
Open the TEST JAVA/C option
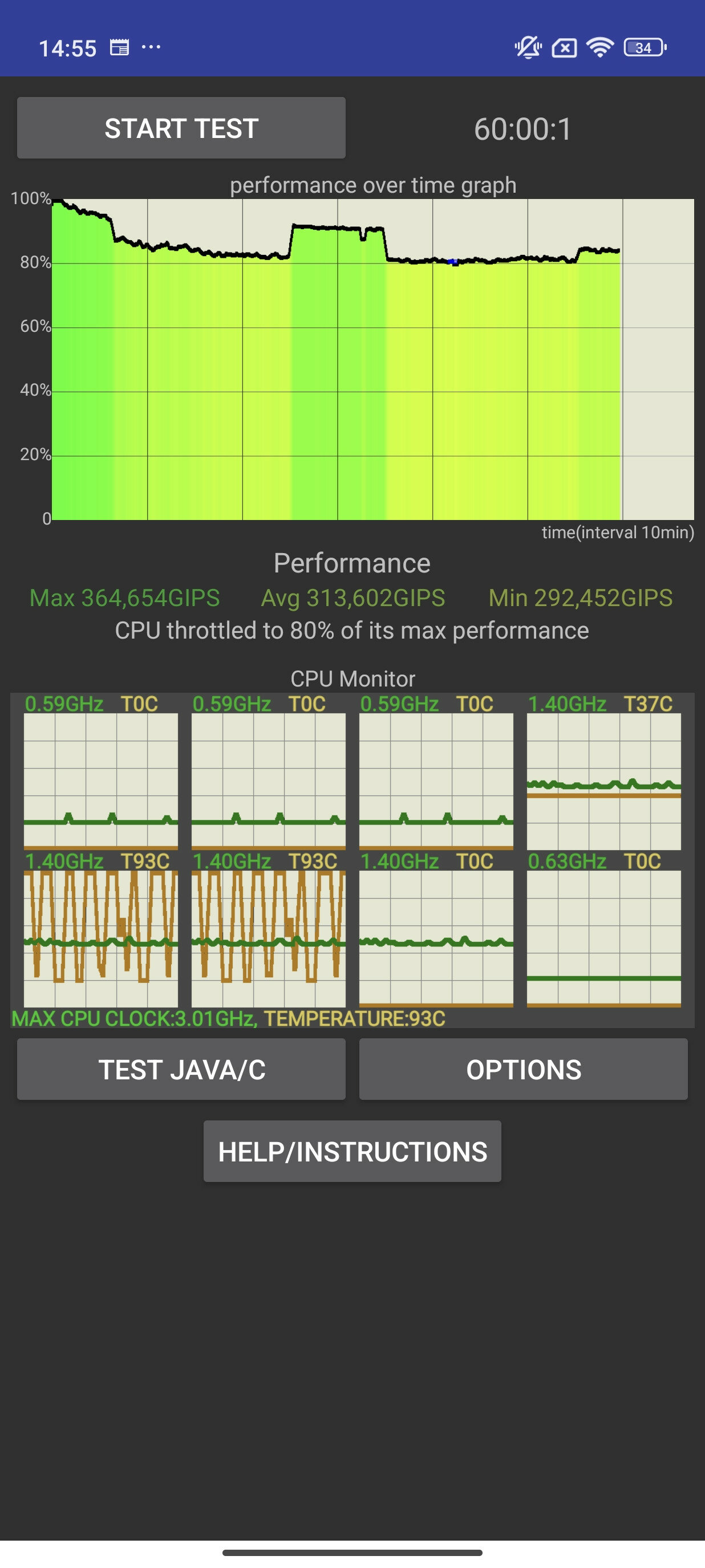[x=181, y=1070]
